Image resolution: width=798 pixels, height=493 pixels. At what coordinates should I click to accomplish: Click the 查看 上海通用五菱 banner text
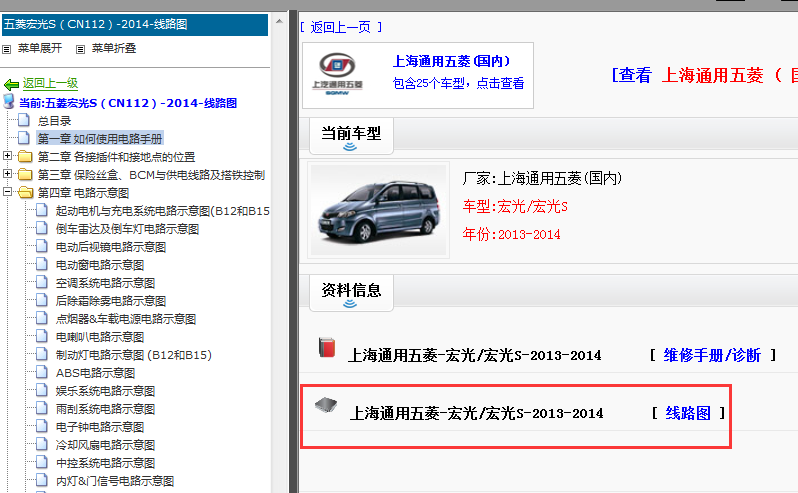click(704, 75)
